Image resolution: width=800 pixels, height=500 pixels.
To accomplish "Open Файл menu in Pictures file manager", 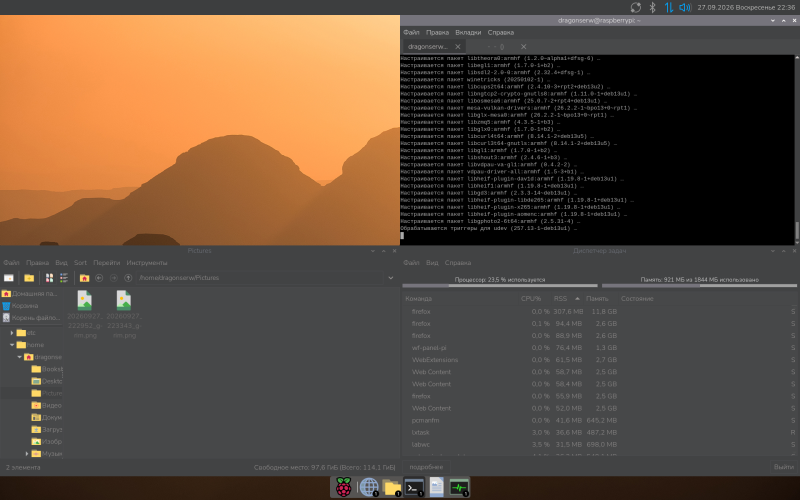I will pos(11,263).
